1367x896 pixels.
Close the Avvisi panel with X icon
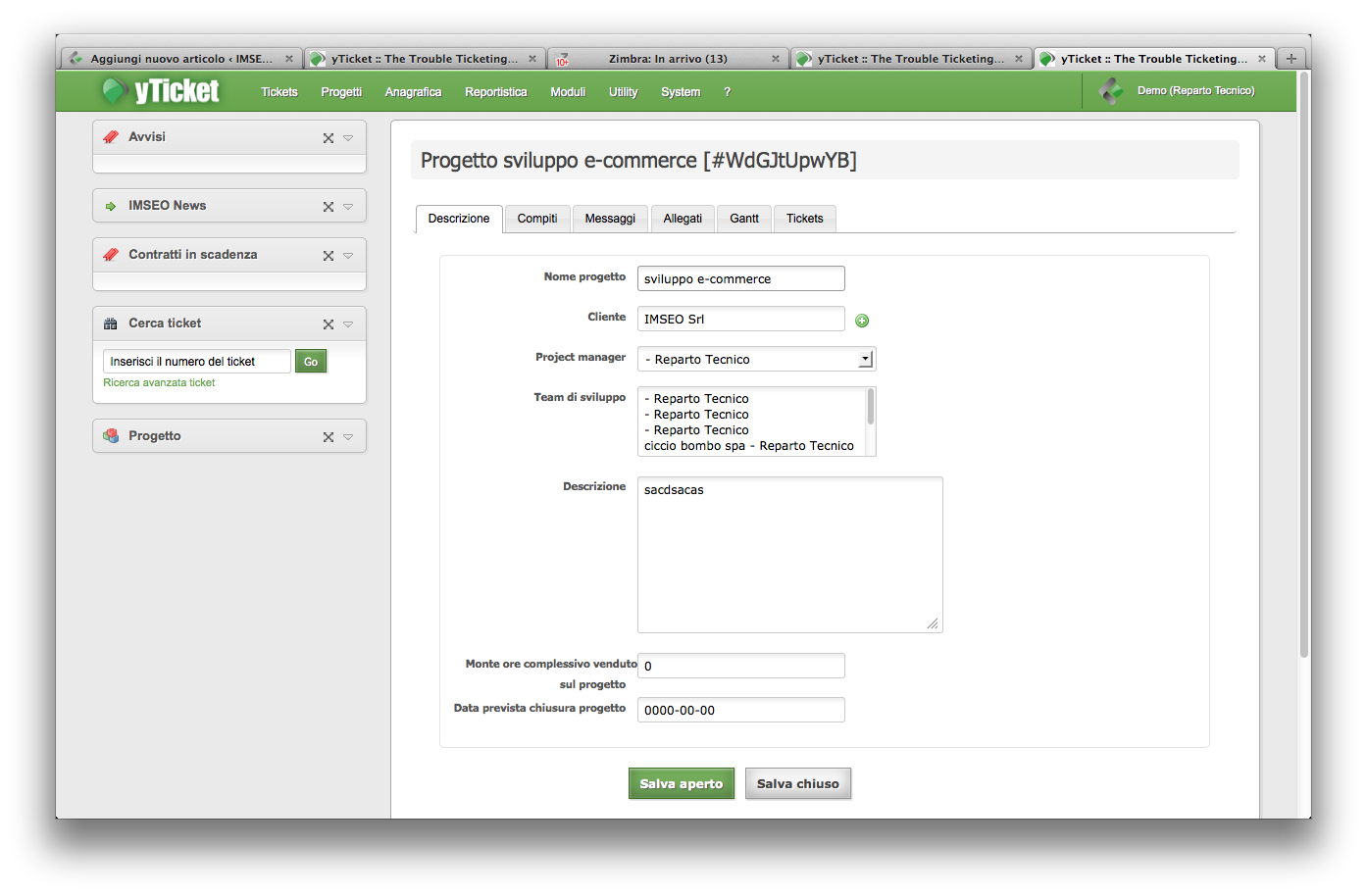(329, 138)
